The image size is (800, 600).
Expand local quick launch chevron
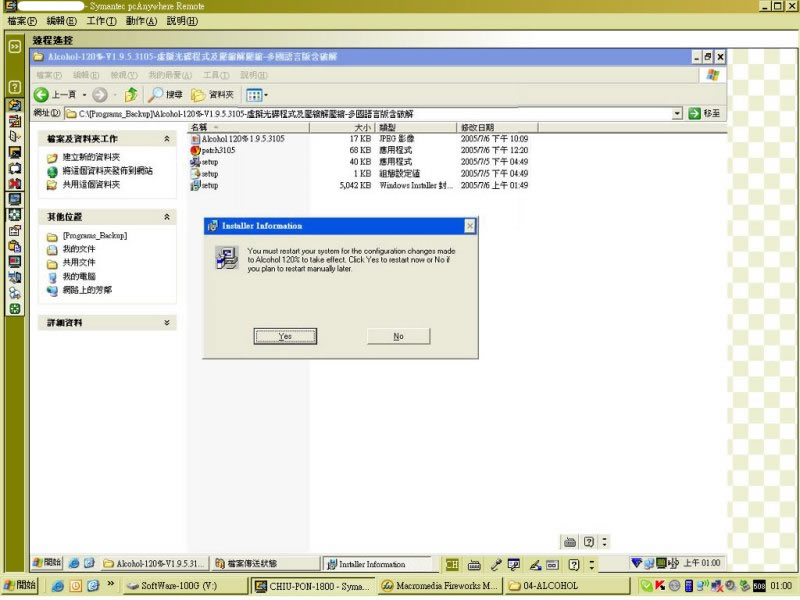coord(110,583)
